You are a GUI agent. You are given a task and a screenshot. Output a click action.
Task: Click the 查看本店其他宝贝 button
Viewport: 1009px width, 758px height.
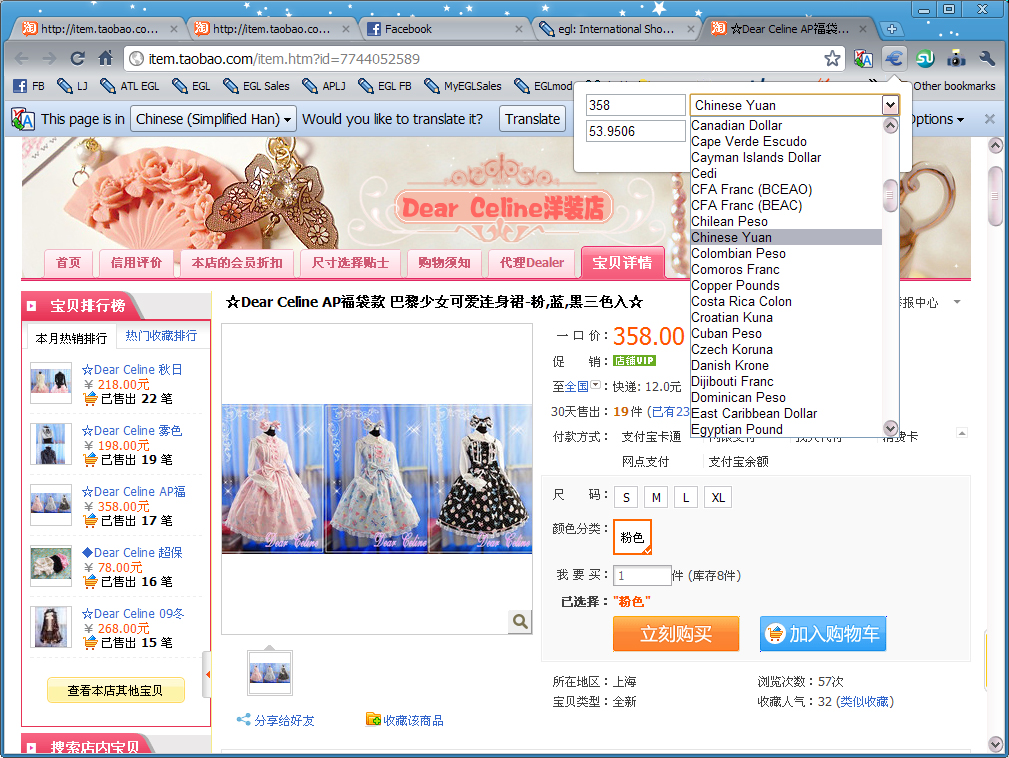116,690
